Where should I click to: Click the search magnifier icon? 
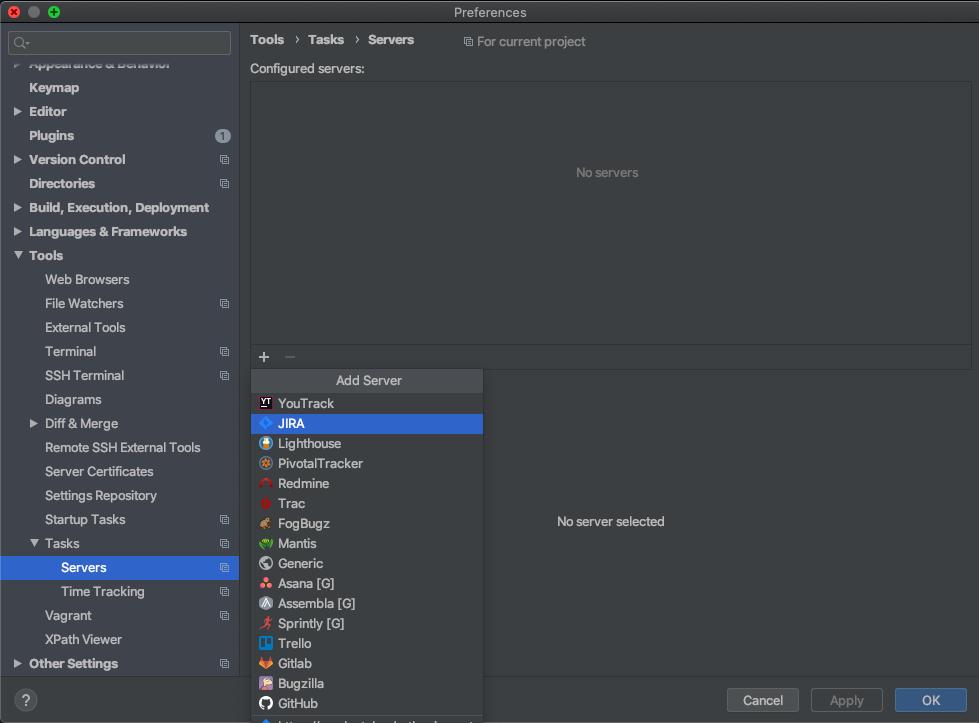21,42
